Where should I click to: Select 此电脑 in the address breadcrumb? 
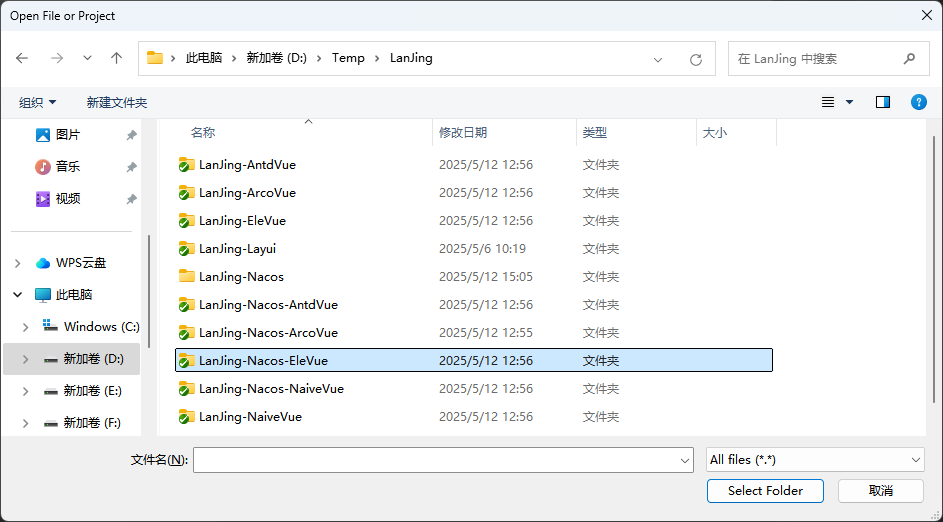point(204,58)
